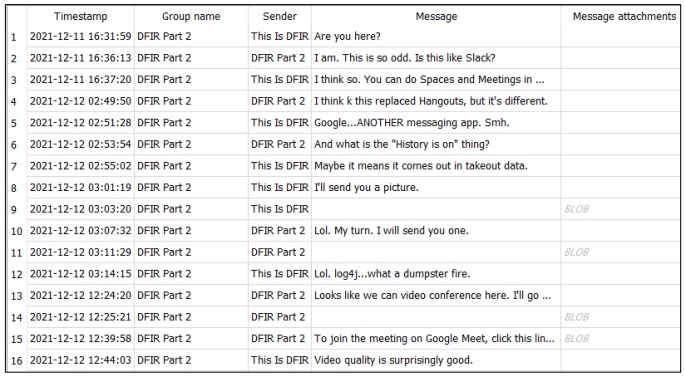Click the Message column header
The width and height of the screenshot is (685, 376).
(x=436, y=16)
